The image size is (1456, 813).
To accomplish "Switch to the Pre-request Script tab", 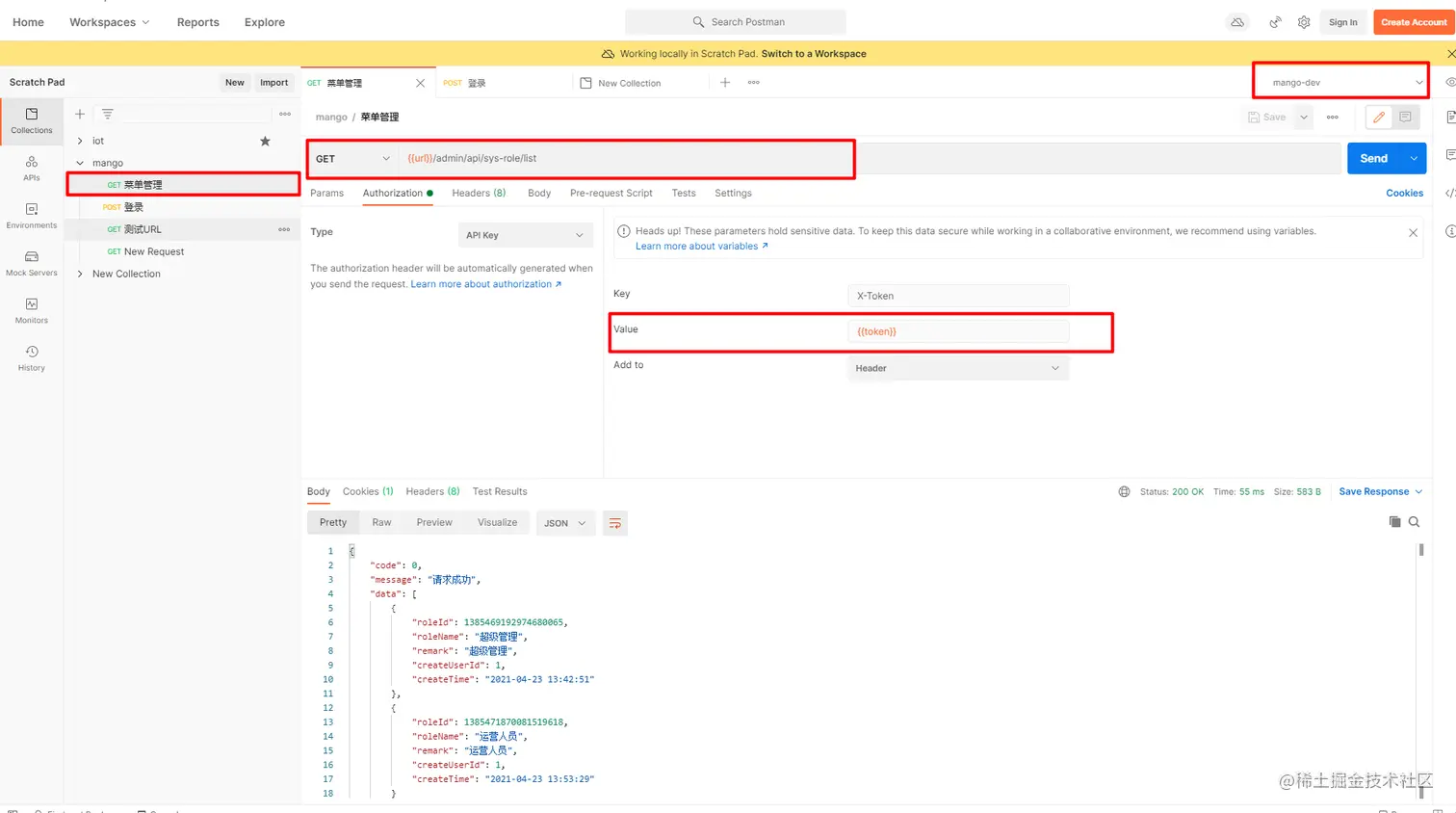I will [611, 193].
